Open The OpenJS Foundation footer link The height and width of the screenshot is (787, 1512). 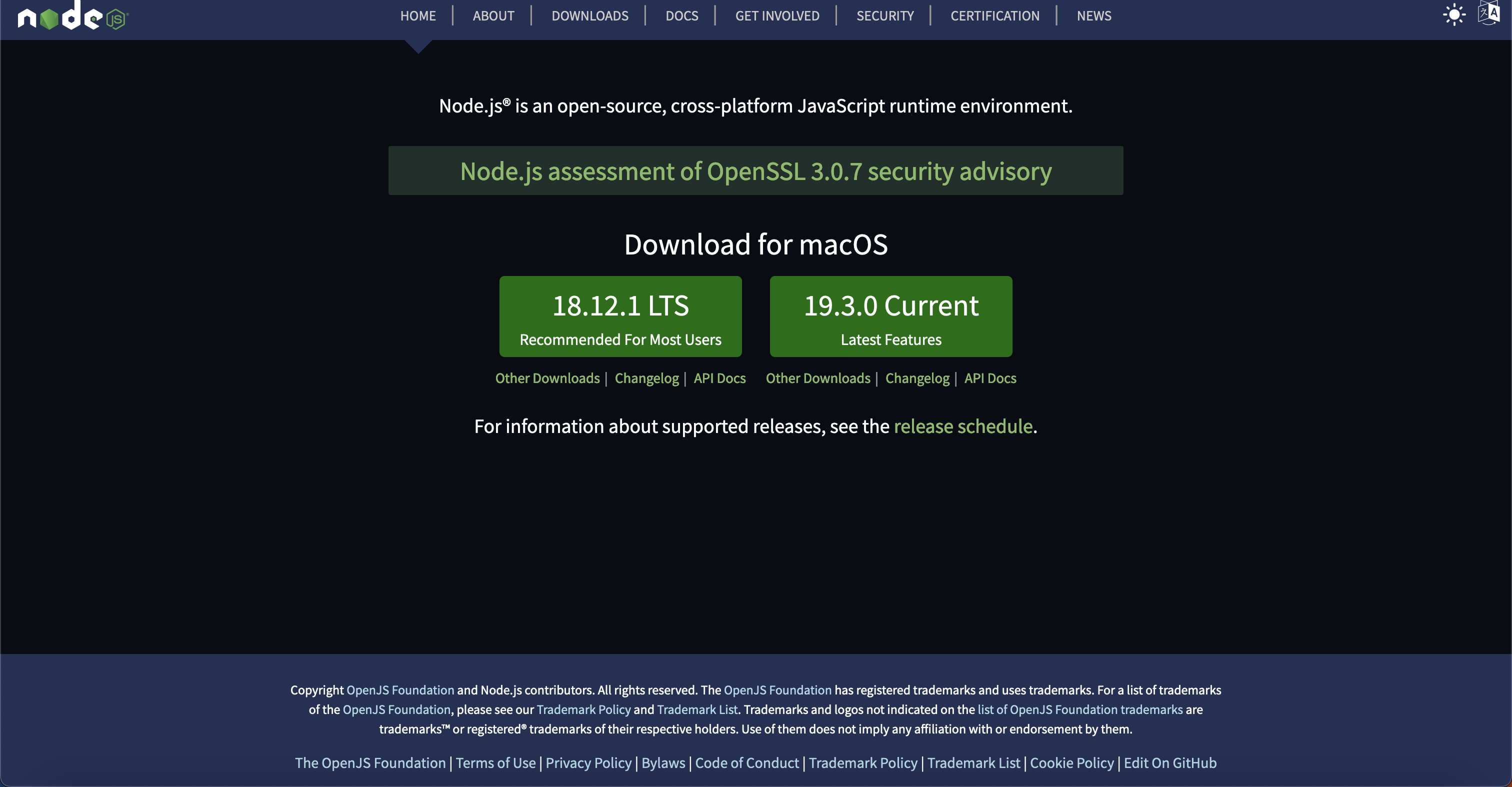coord(370,763)
